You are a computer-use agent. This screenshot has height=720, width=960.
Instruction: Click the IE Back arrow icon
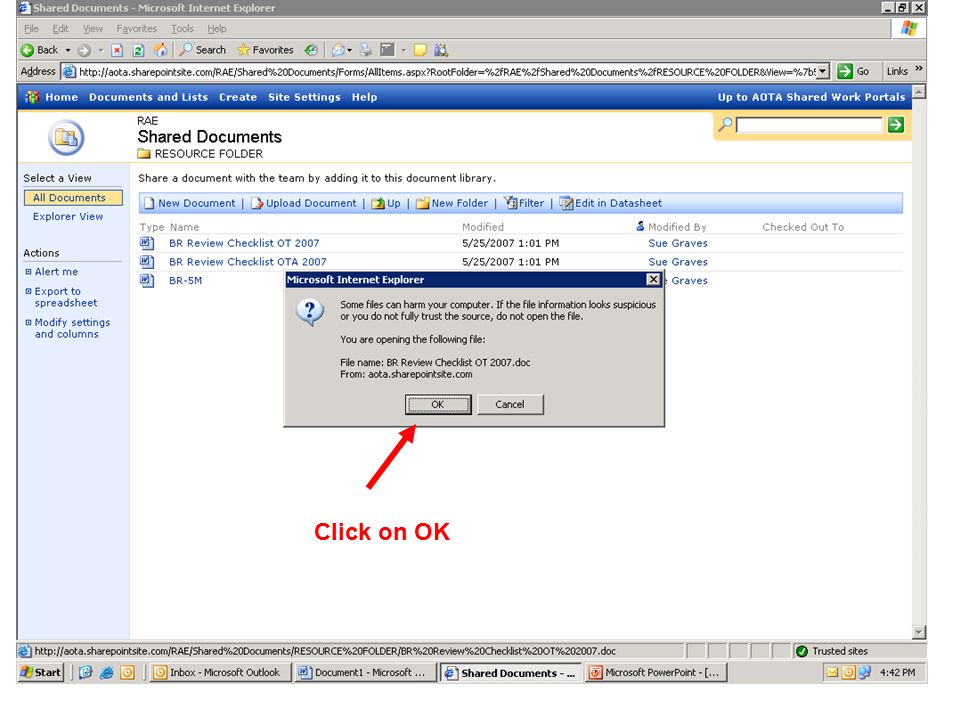pos(28,50)
